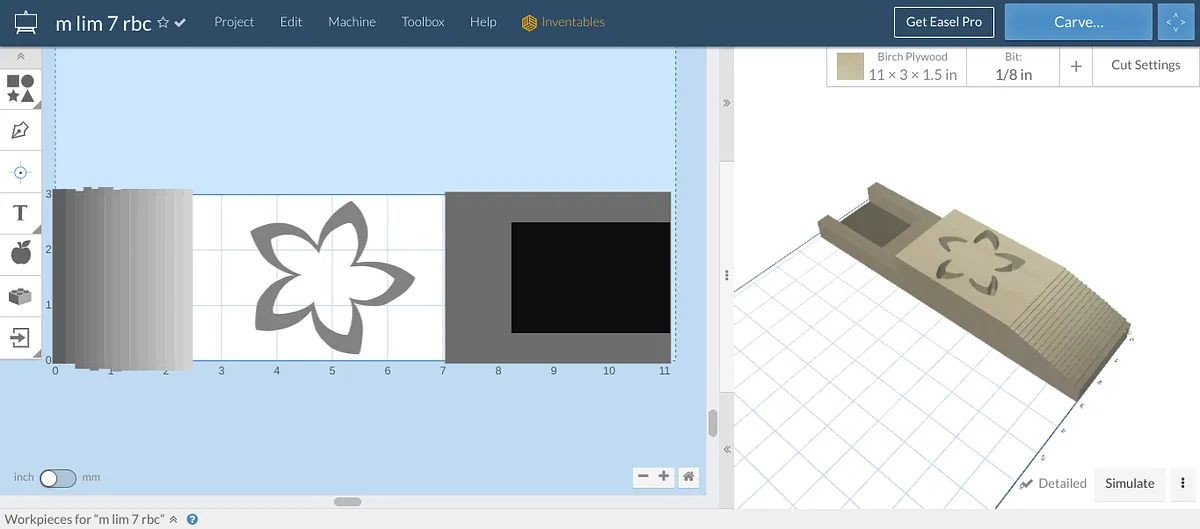1200x529 pixels.
Task: Toggle inch to mm units switch
Action: (x=57, y=478)
